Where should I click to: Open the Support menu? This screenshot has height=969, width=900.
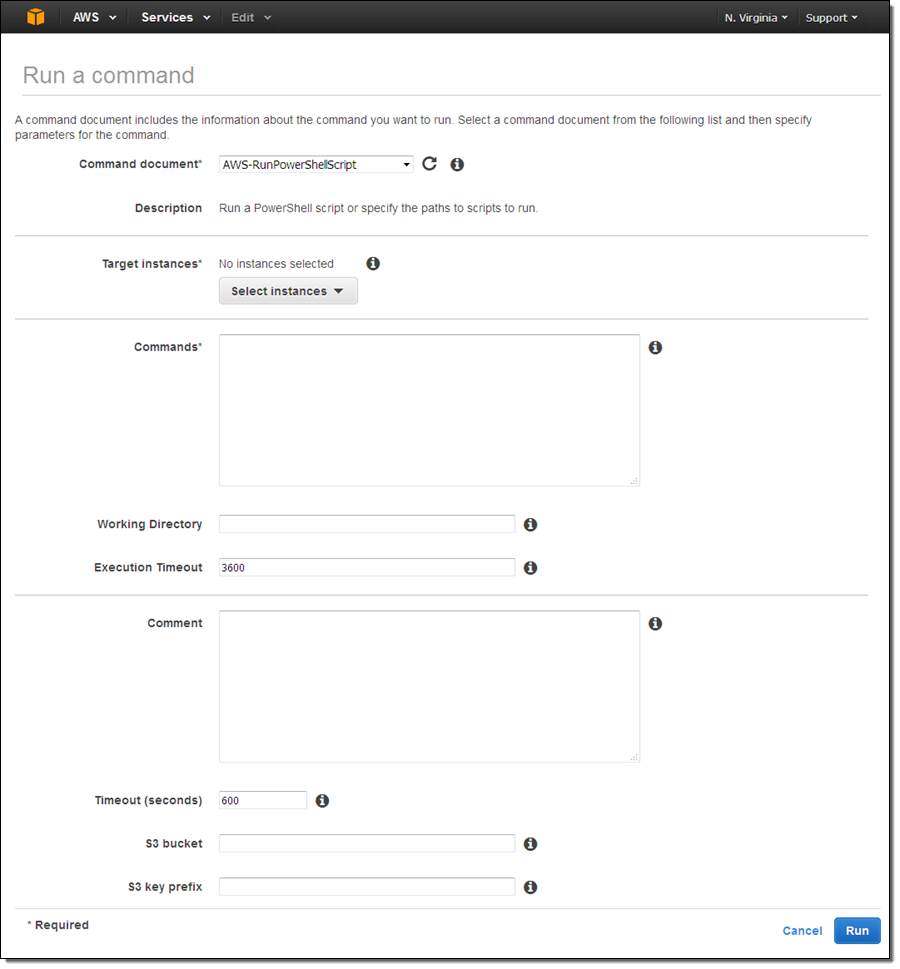[x=831, y=18]
